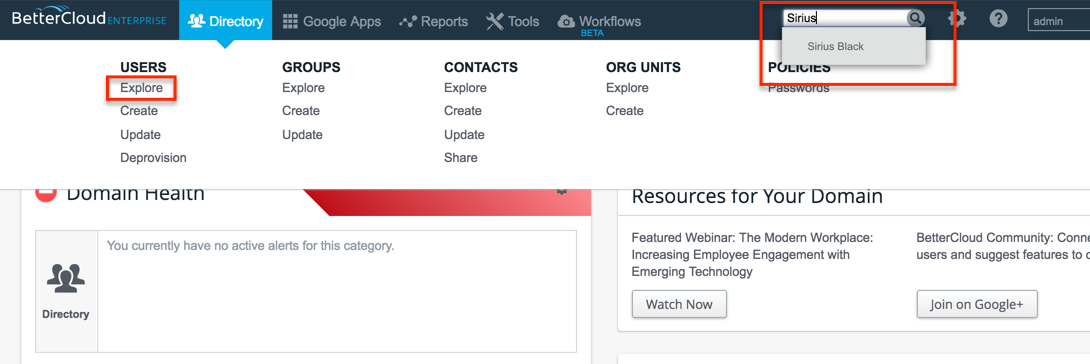Open the help question mark icon
The image size is (1090, 364).
[x=998, y=19]
